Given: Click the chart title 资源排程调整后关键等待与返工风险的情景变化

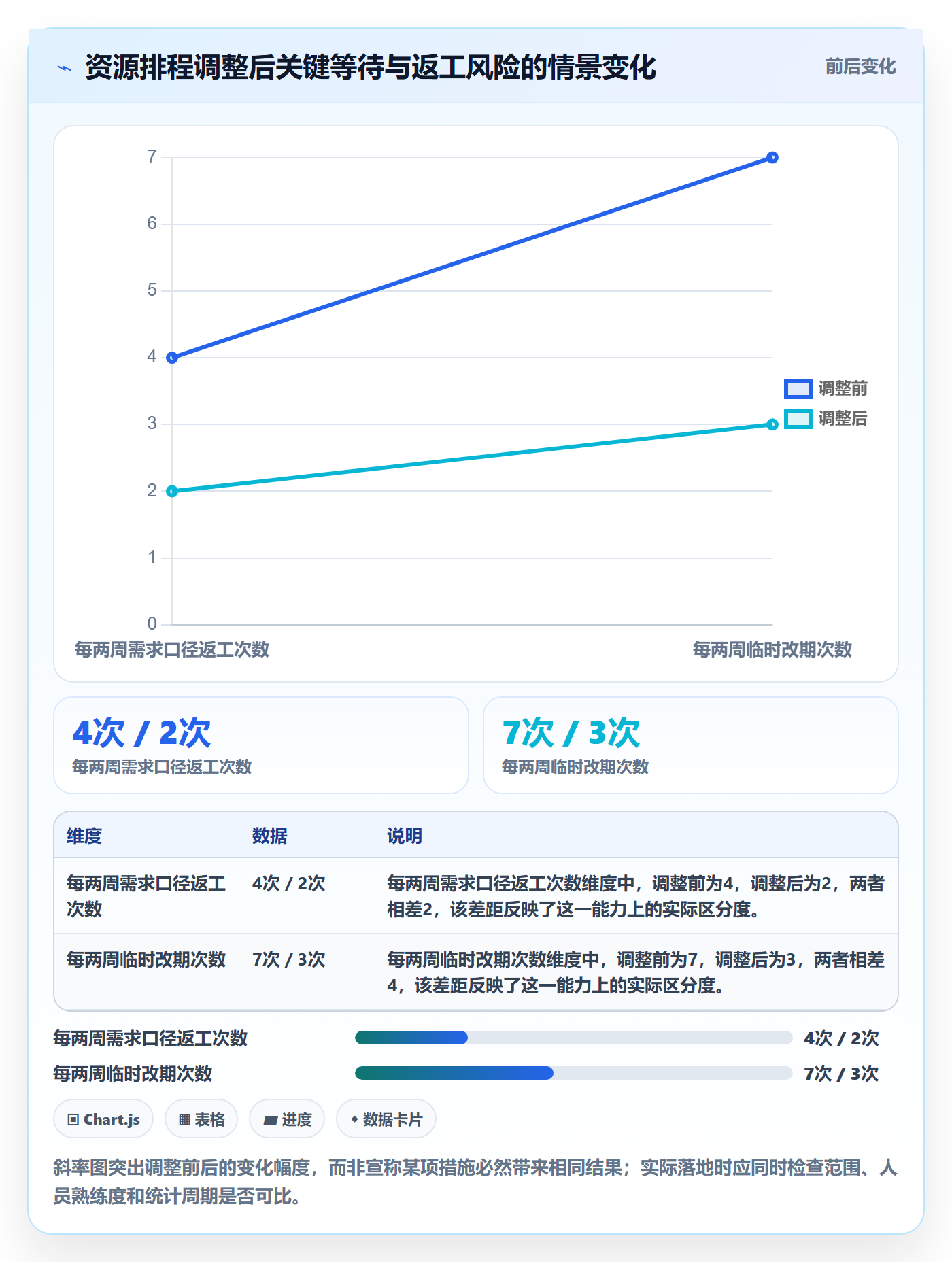Looking at the screenshot, I should pos(371,67).
